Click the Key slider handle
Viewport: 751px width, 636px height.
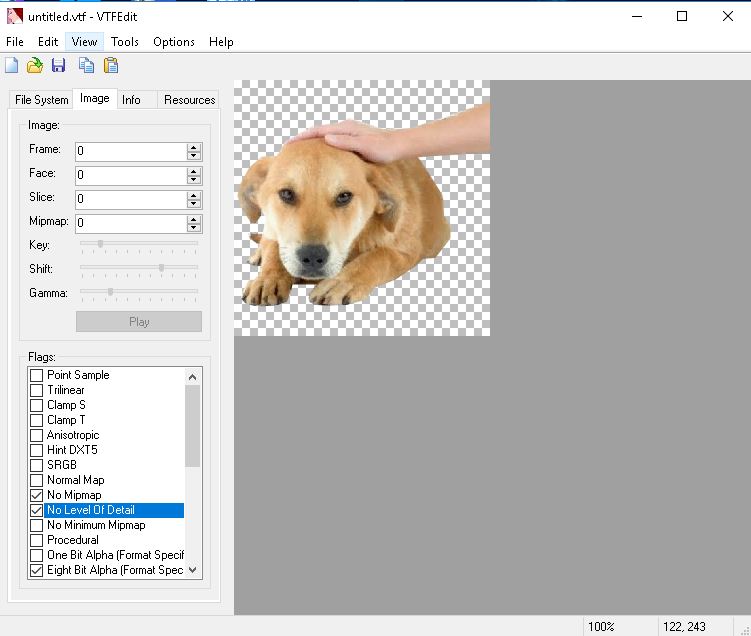[101, 244]
